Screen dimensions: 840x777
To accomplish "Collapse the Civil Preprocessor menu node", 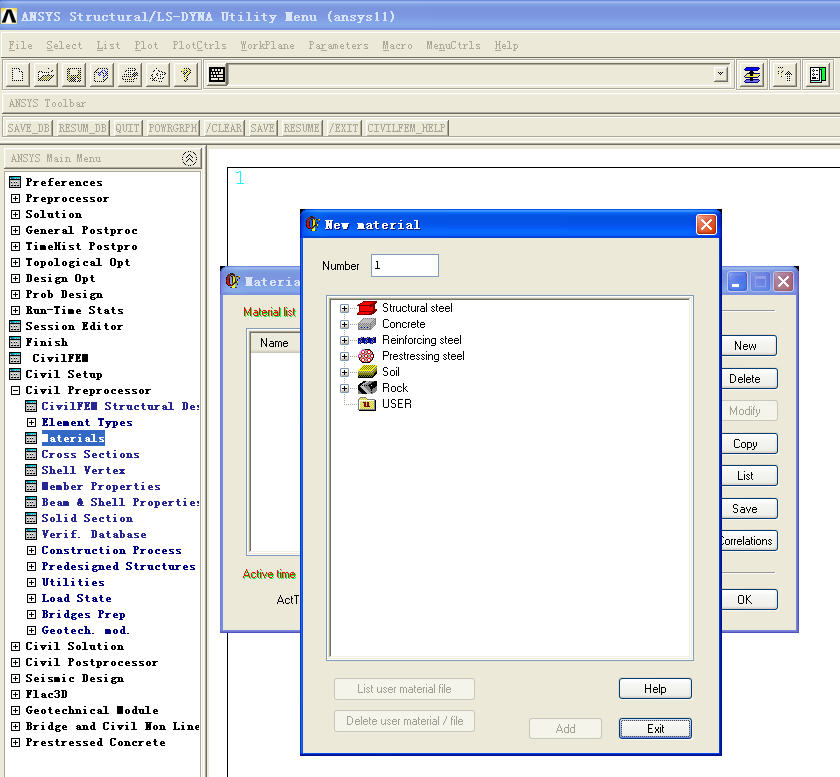I will (x=16, y=391).
